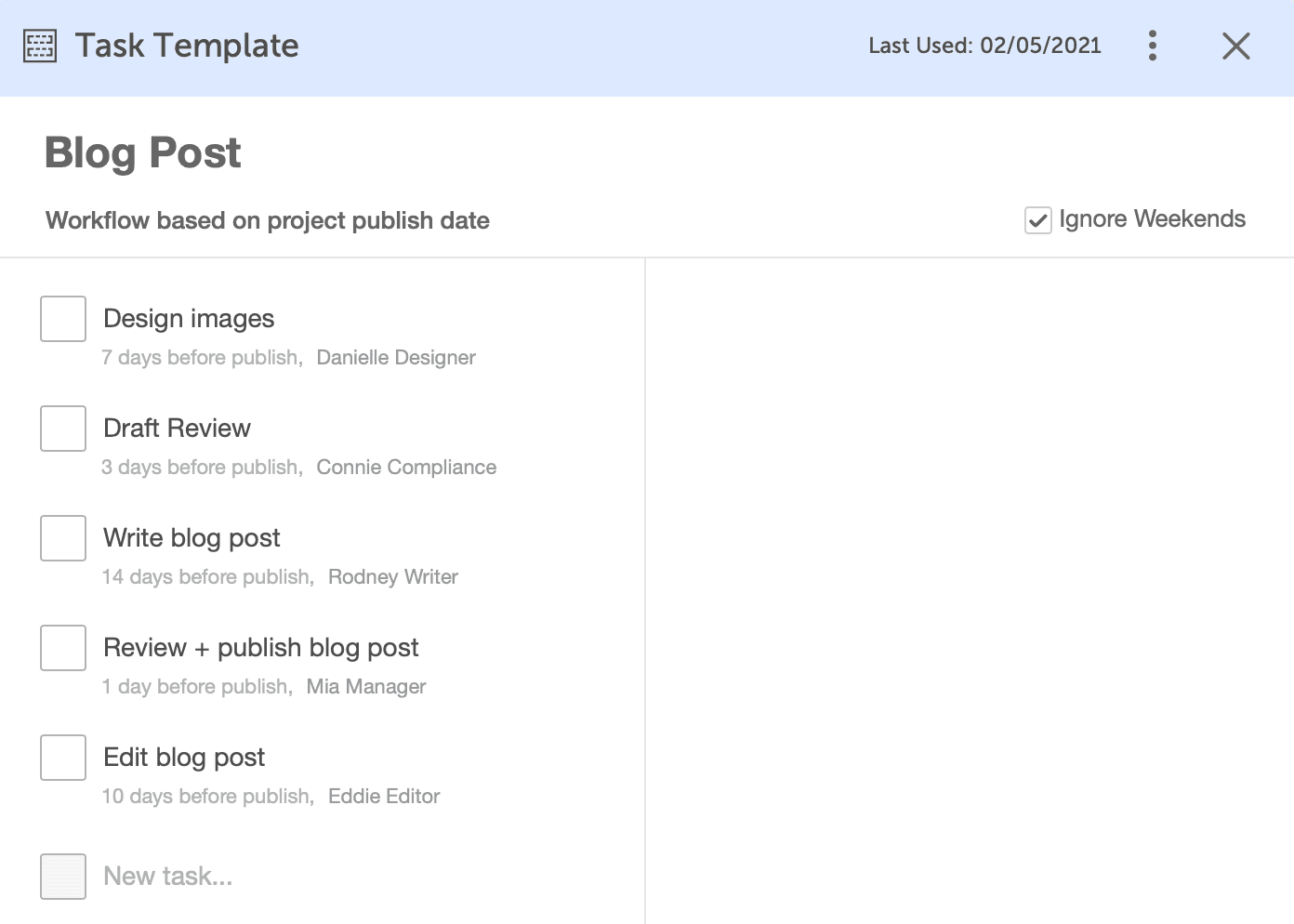Close the Task Template dialog
This screenshot has width=1294, height=924.
pos(1236,46)
